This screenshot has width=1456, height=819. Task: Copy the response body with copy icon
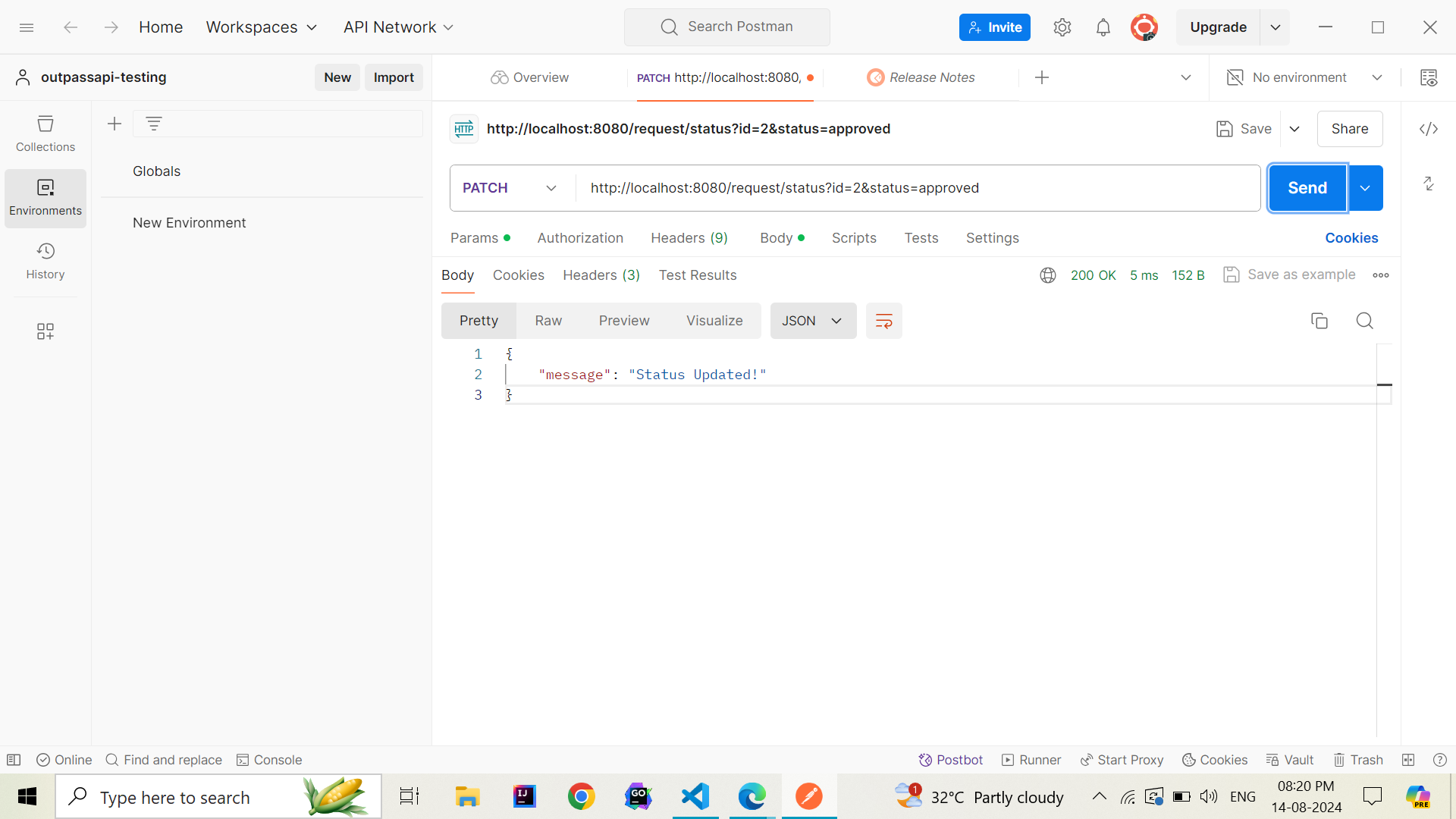click(1319, 321)
